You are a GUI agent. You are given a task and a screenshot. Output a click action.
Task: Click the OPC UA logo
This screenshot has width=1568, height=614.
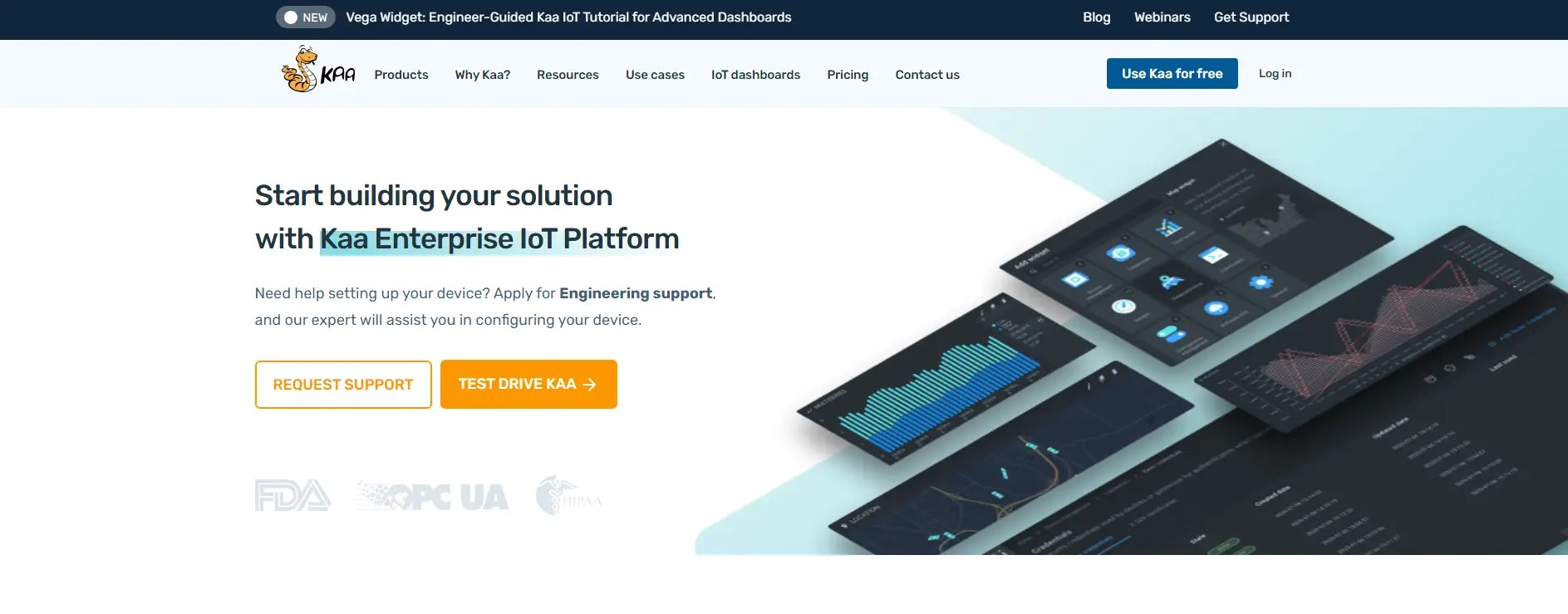(x=432, y=497)
